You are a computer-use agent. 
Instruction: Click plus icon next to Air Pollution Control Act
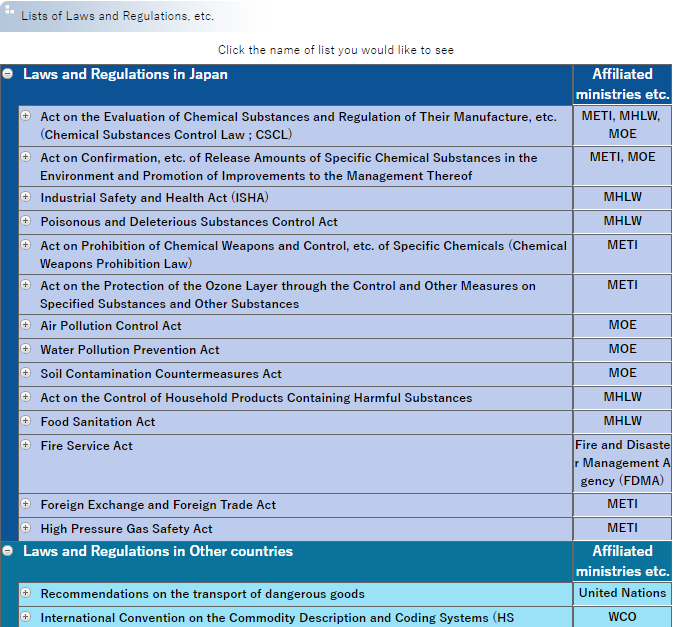[x=26, y=325]
